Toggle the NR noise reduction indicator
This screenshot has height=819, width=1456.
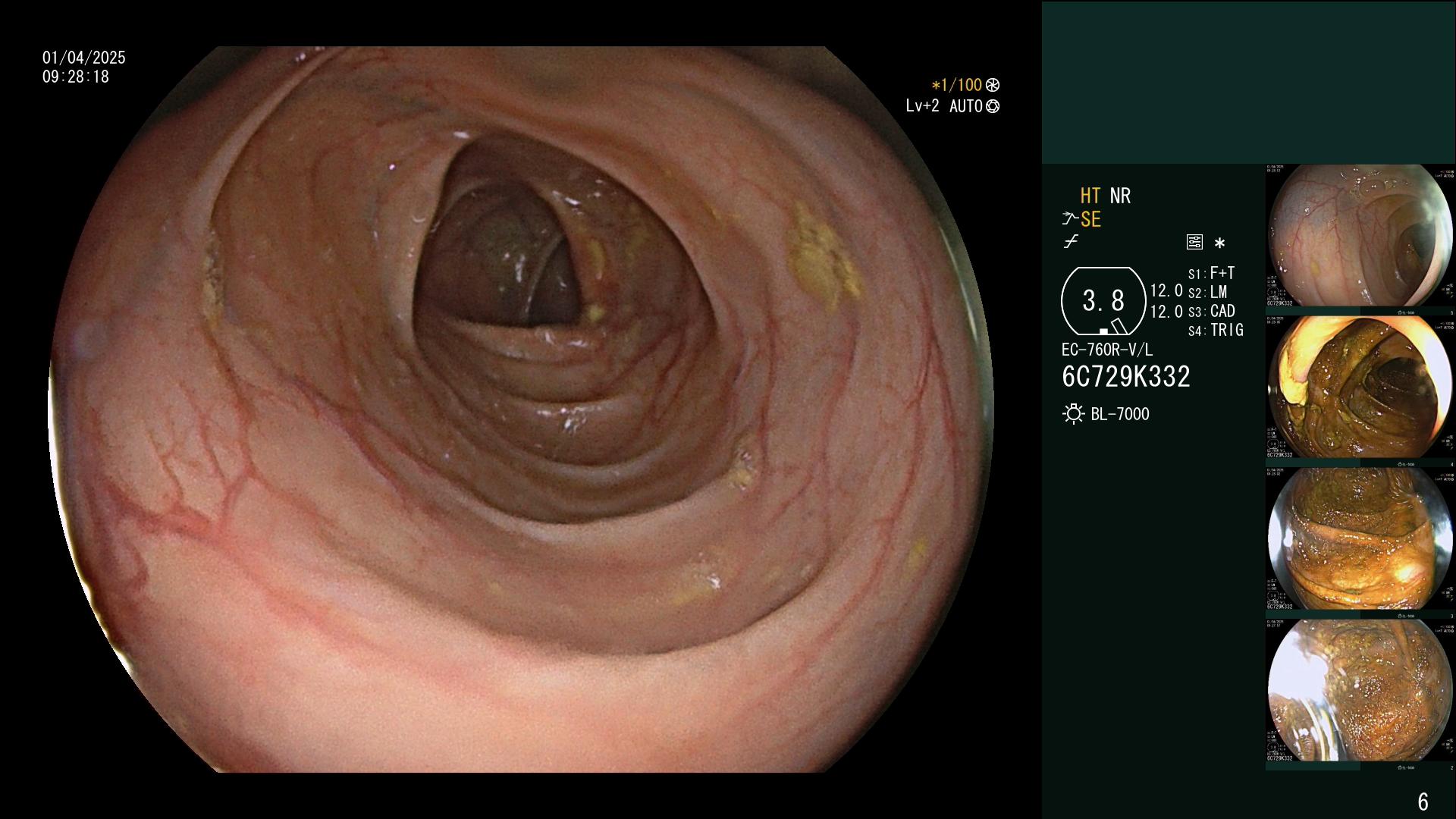[1120, 196]
